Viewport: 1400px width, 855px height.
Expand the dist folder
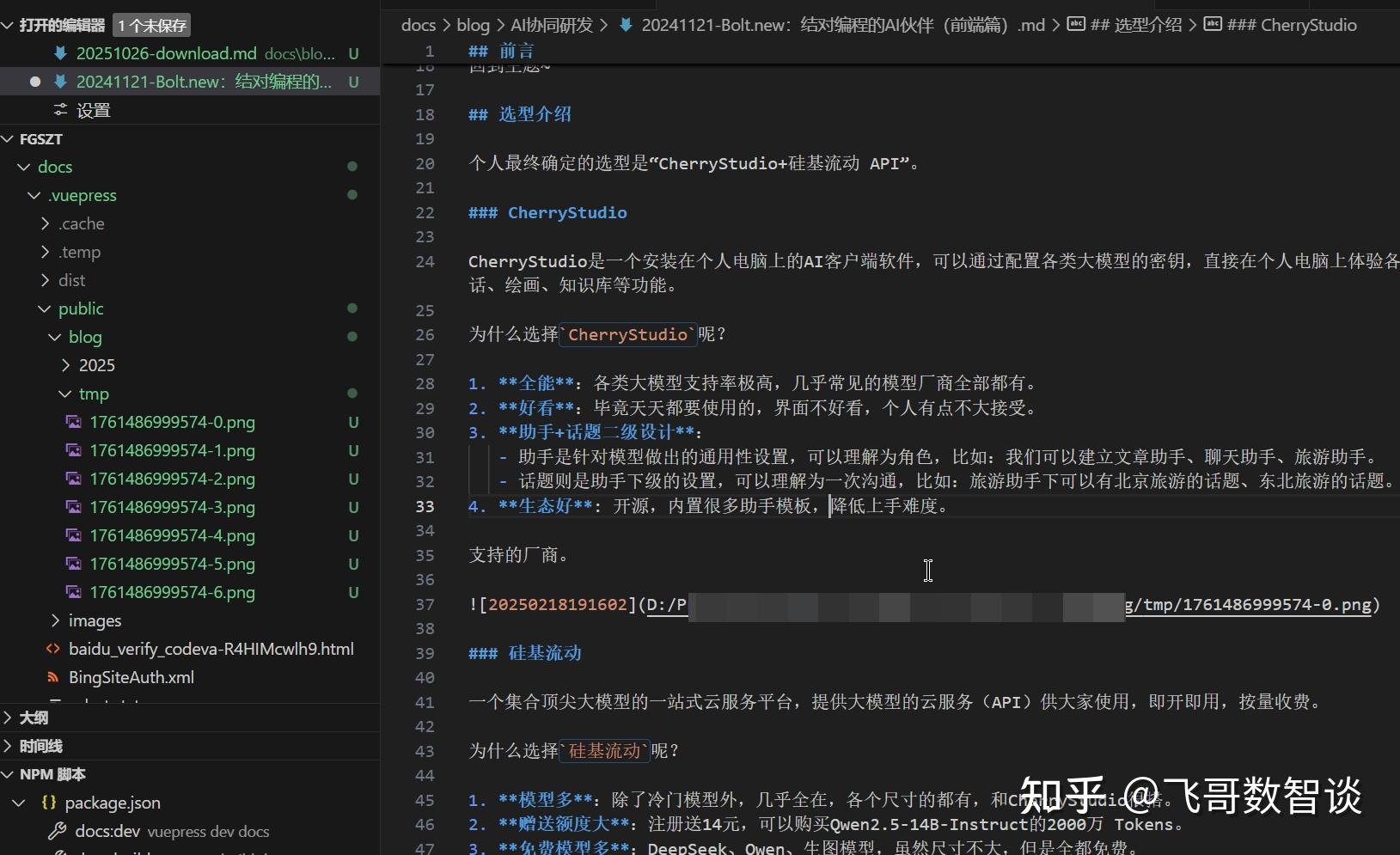click(x=45, y=280)
